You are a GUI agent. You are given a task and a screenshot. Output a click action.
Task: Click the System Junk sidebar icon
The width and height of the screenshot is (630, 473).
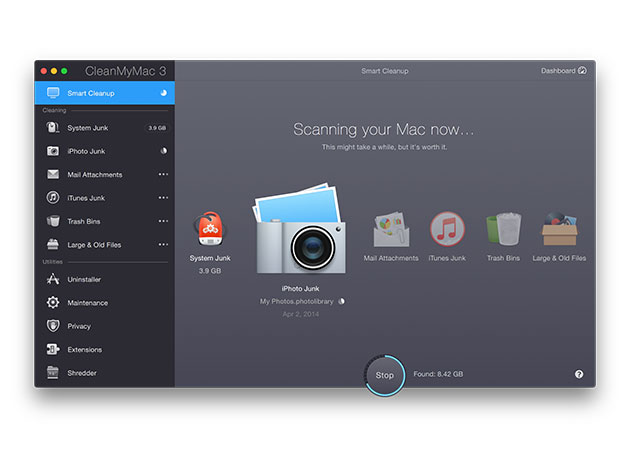[53, 128]
